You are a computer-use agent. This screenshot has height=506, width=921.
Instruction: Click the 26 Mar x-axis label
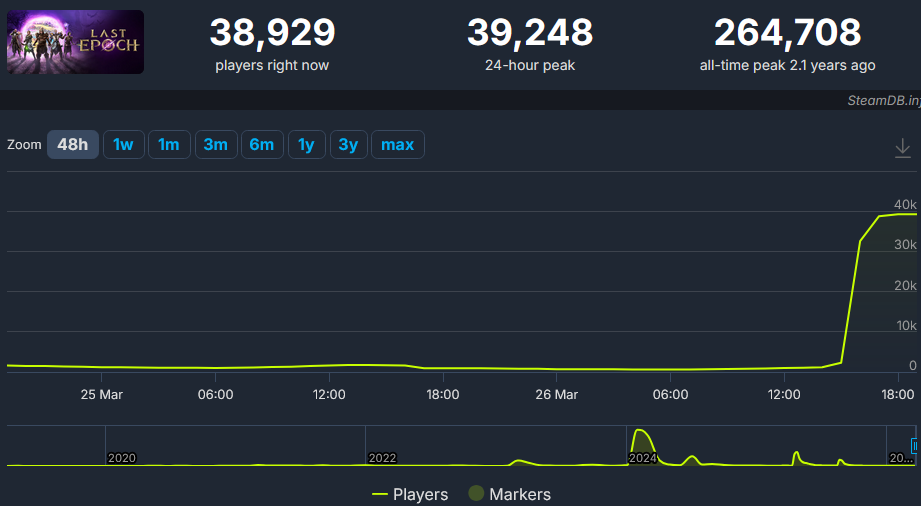pyautogui.click(x=556, y=394)
